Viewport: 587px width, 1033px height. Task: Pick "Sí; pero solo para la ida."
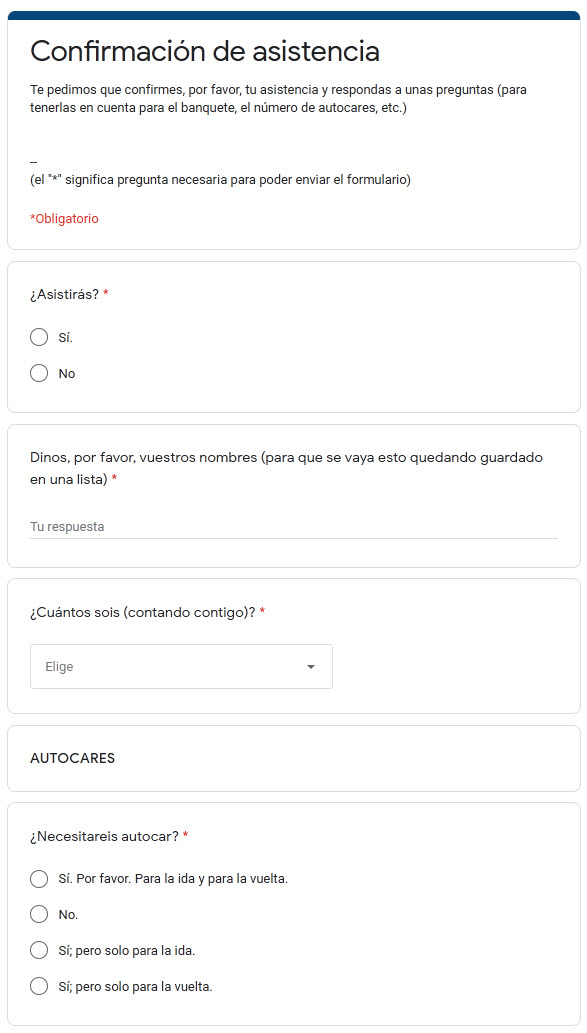(x=39, y=950)
